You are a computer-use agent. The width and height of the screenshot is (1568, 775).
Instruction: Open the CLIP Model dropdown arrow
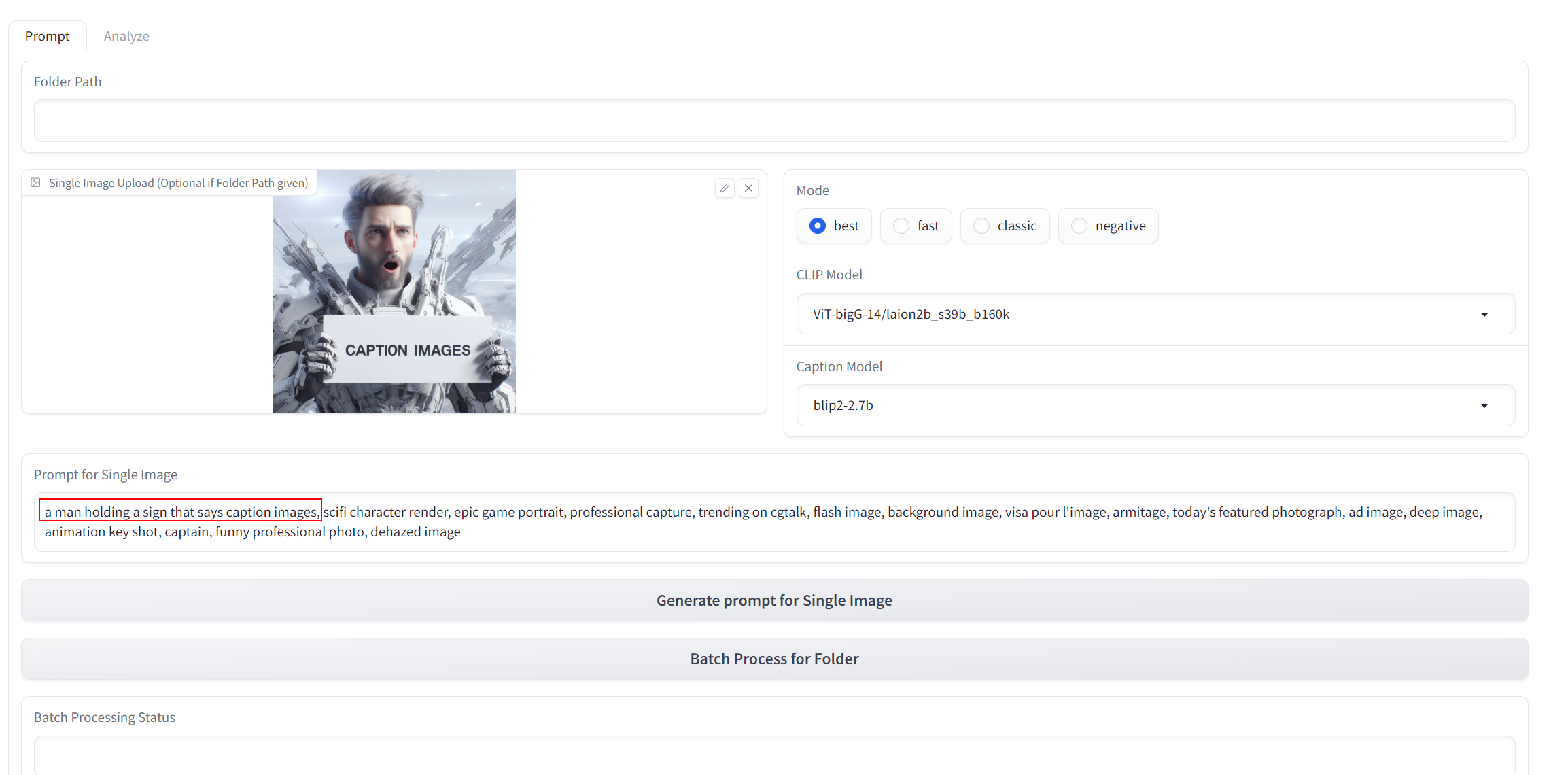(x=1484, y=314)
